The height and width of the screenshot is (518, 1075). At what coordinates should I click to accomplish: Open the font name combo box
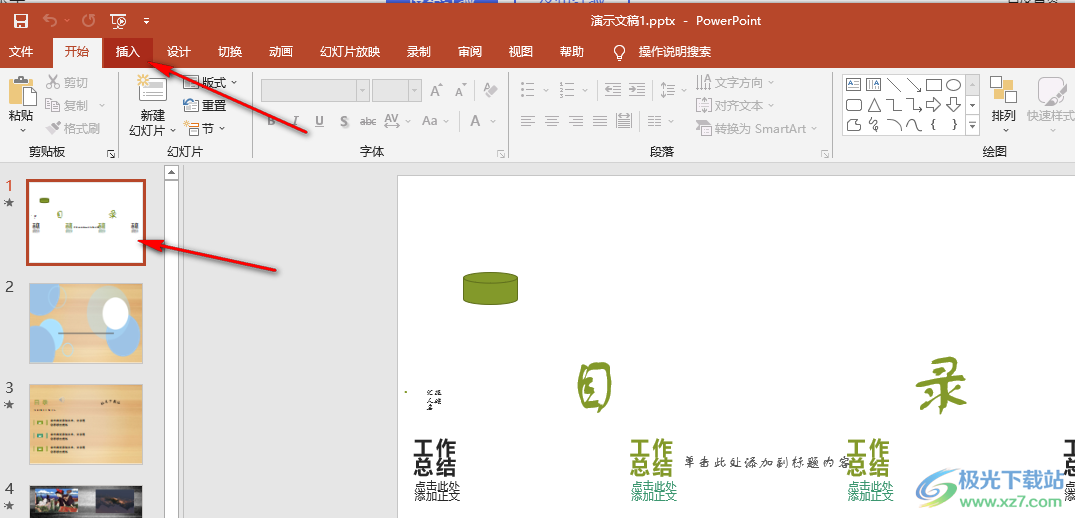pyautogui.click(x=315, y=90)
